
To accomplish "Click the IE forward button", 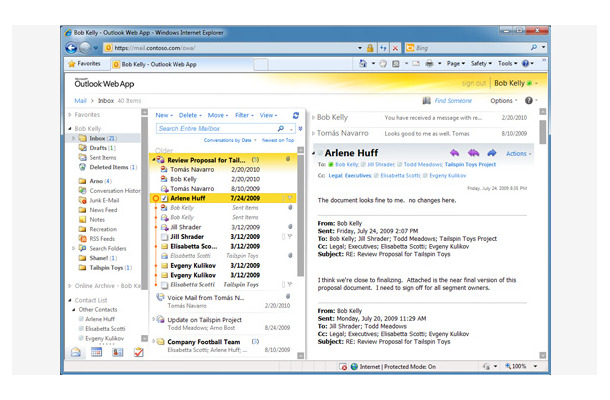I will [85, 48].
